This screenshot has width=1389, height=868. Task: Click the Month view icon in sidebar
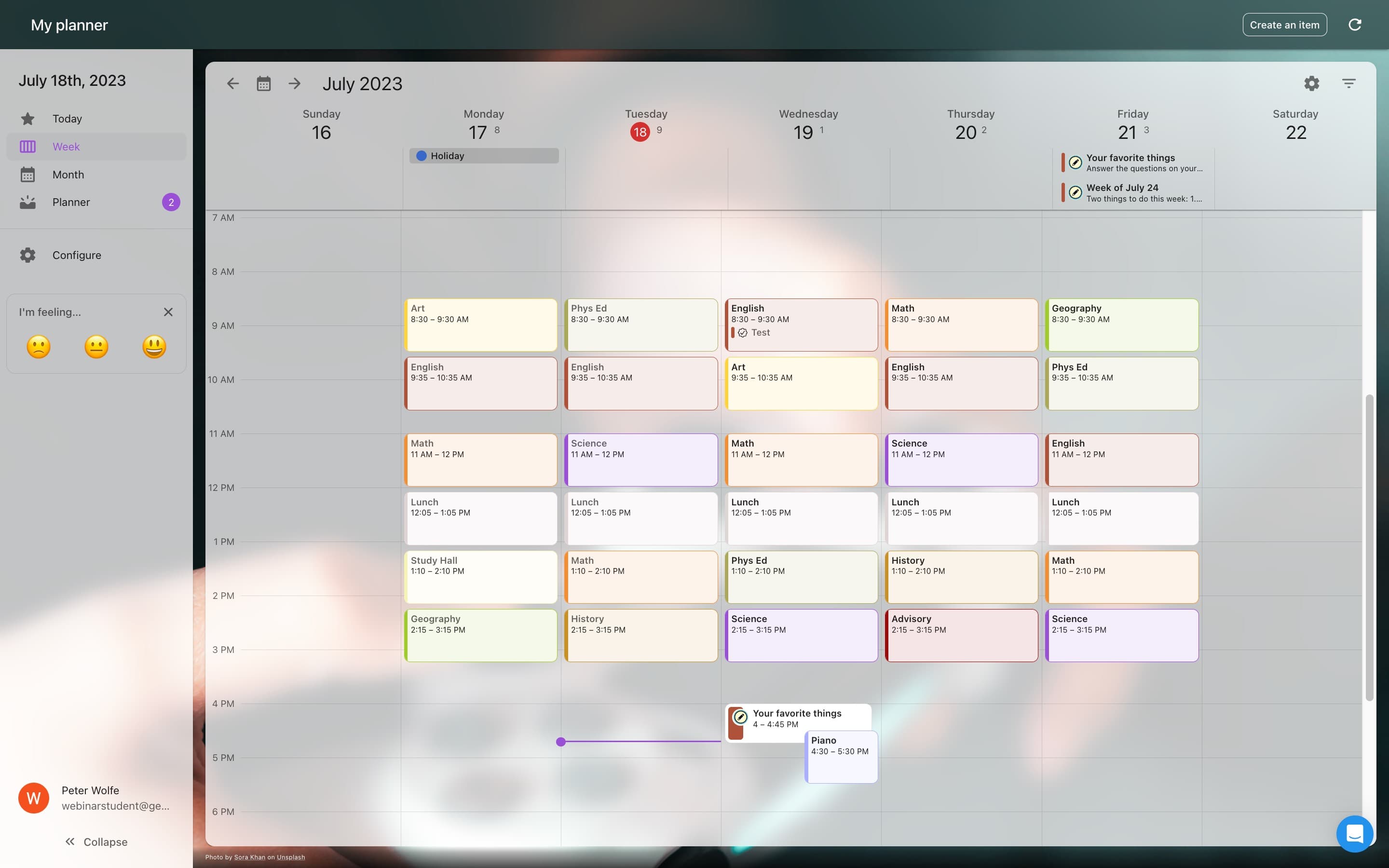point(27,175)
